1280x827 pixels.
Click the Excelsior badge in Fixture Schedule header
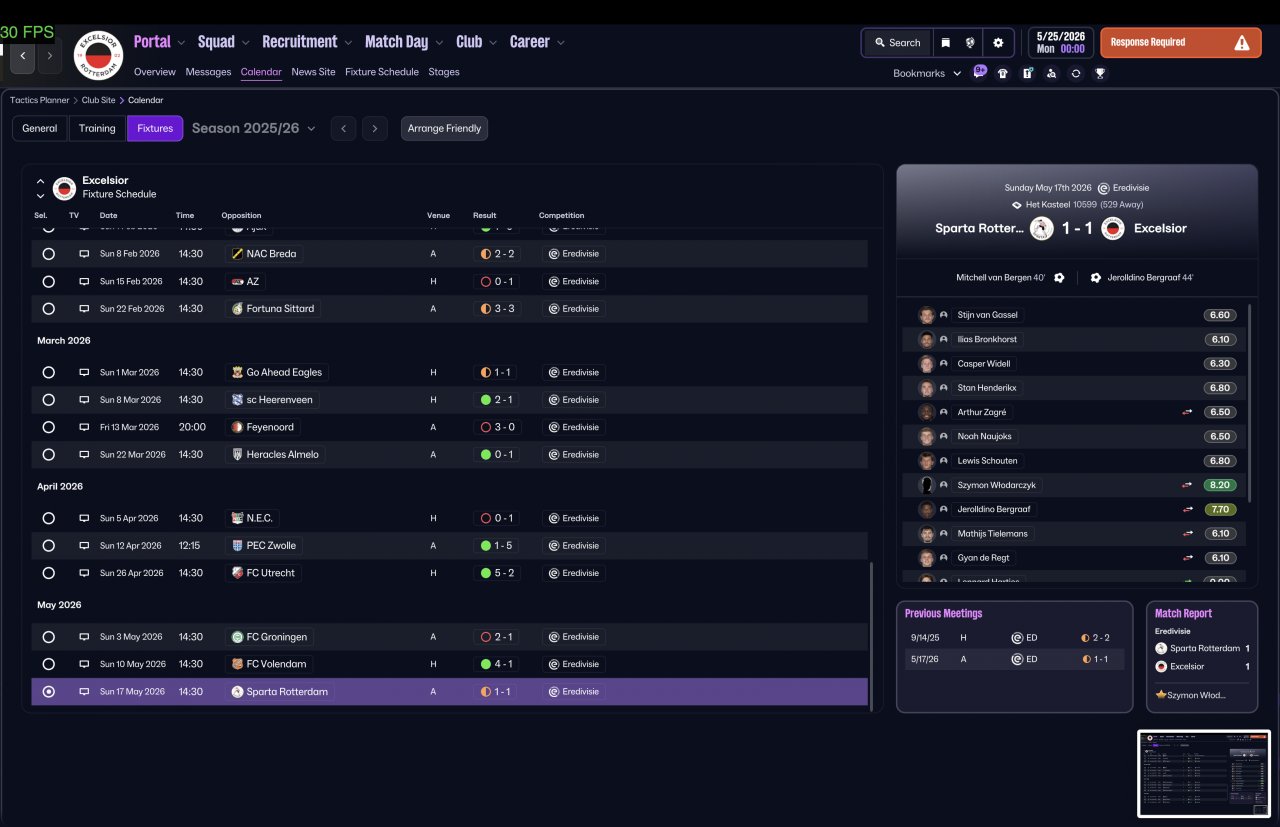pyautogui.click(x=64, y=187)
